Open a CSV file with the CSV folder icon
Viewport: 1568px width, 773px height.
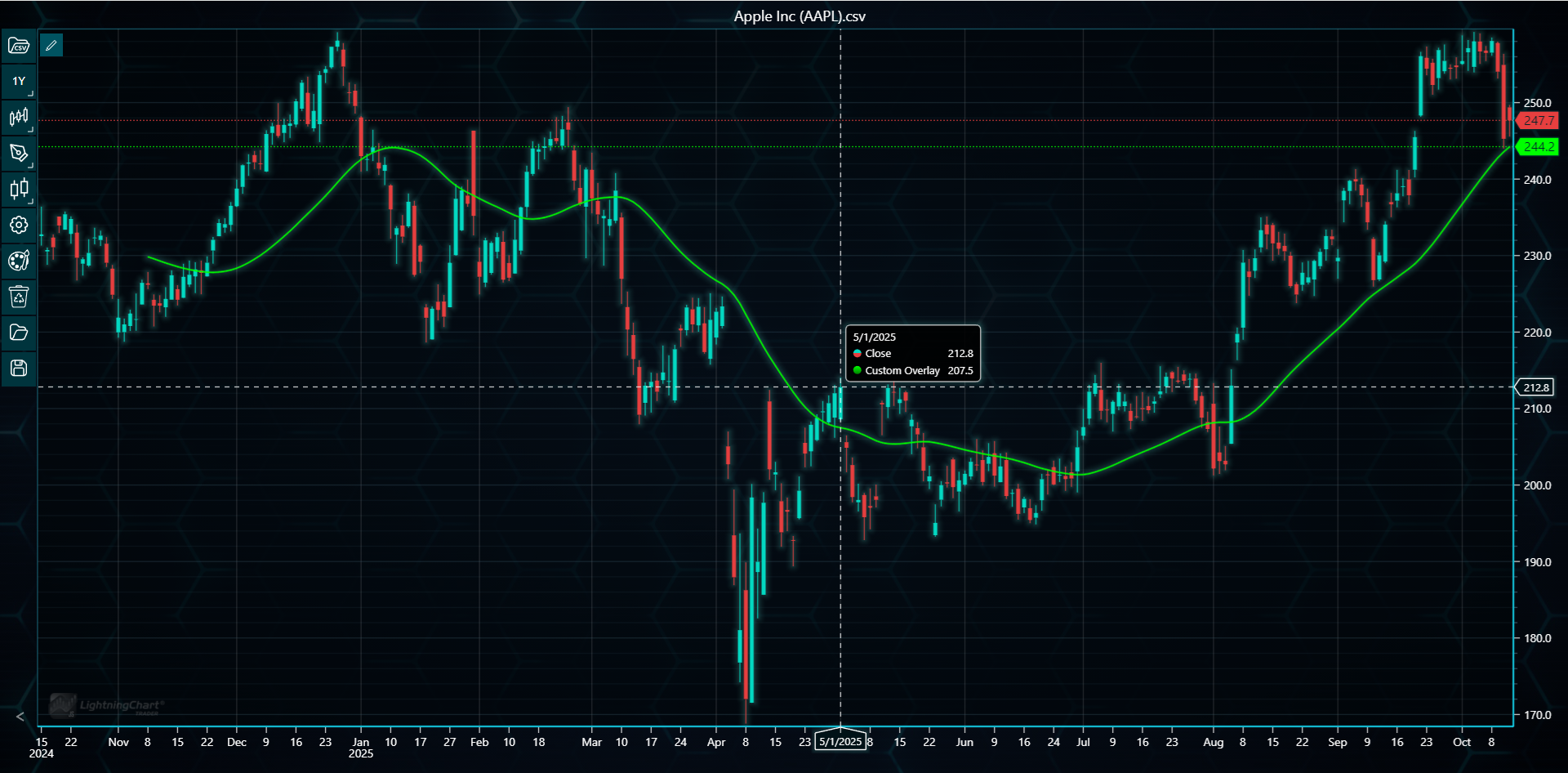coord(19,46)
